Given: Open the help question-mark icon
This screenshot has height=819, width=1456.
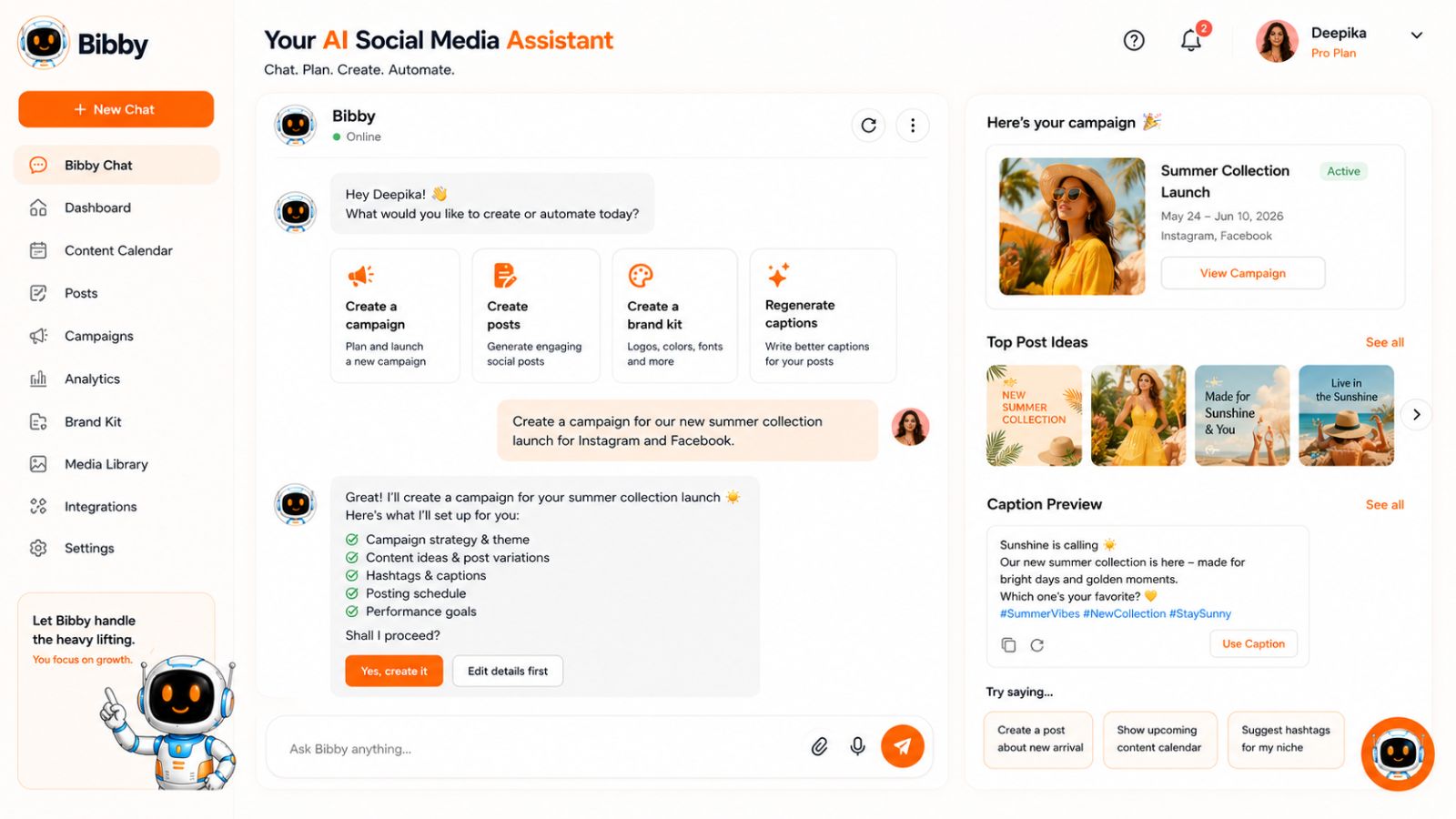Looking at the screenshot, I should pos(1134,40).
